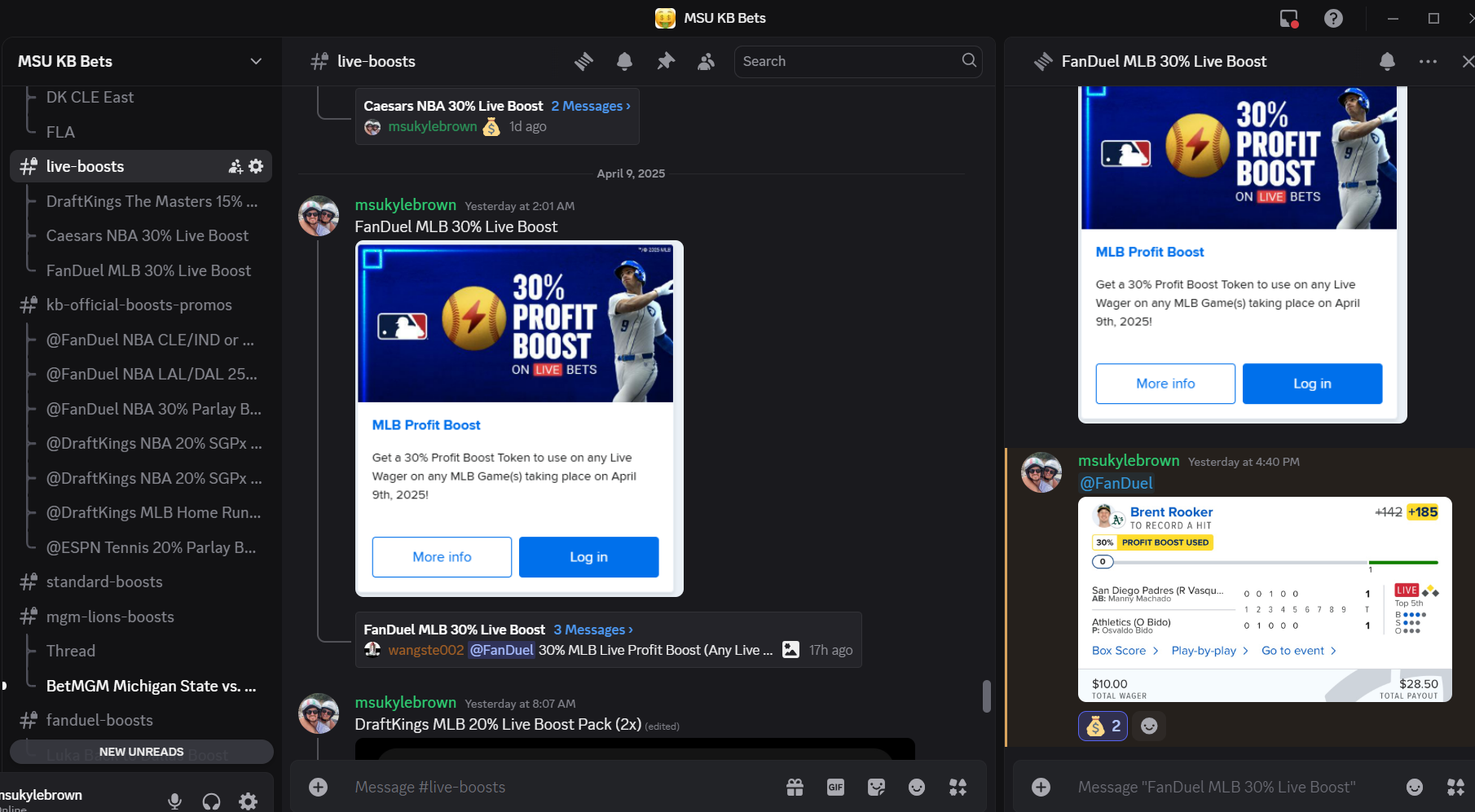Viewport: 1475px width, 812px height.
Task: Open the GIF picker in message bar
Action: [x=835, y=787]
